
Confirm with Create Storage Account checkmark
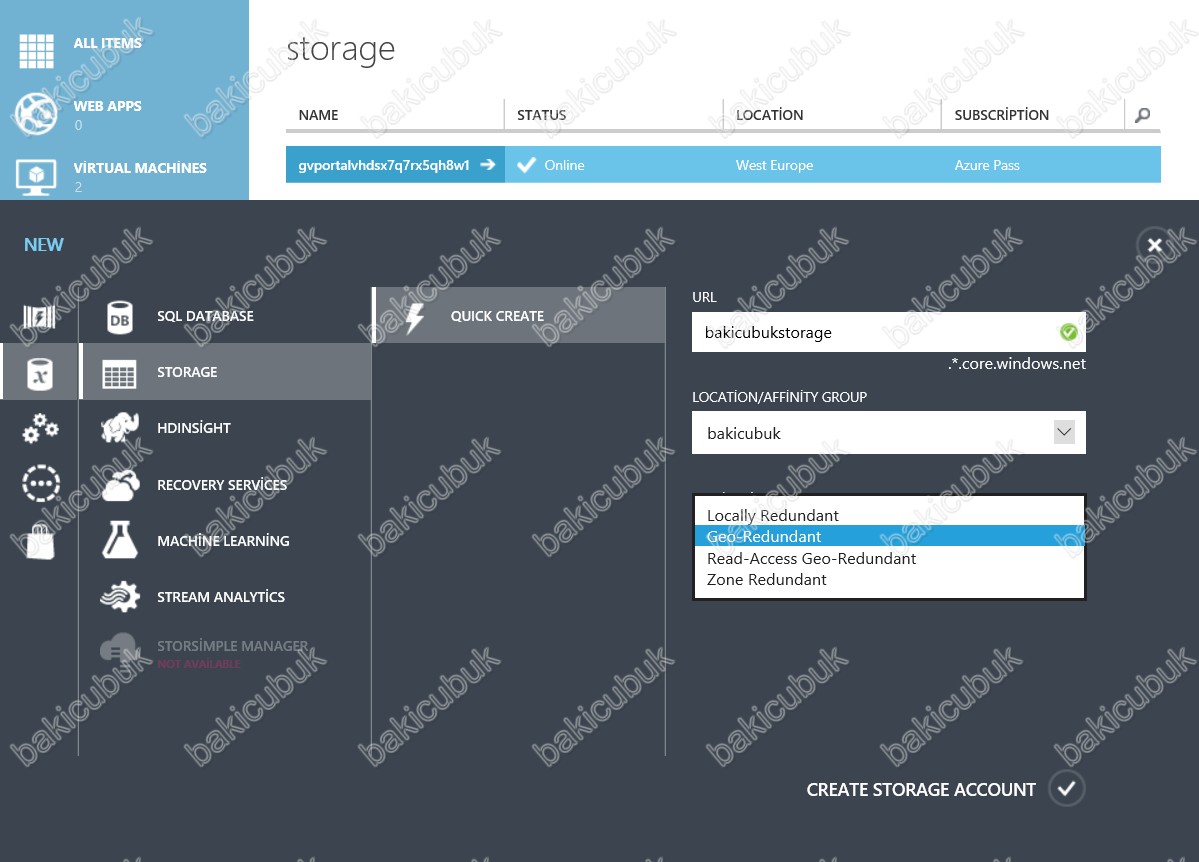(x=1067, y=789)
